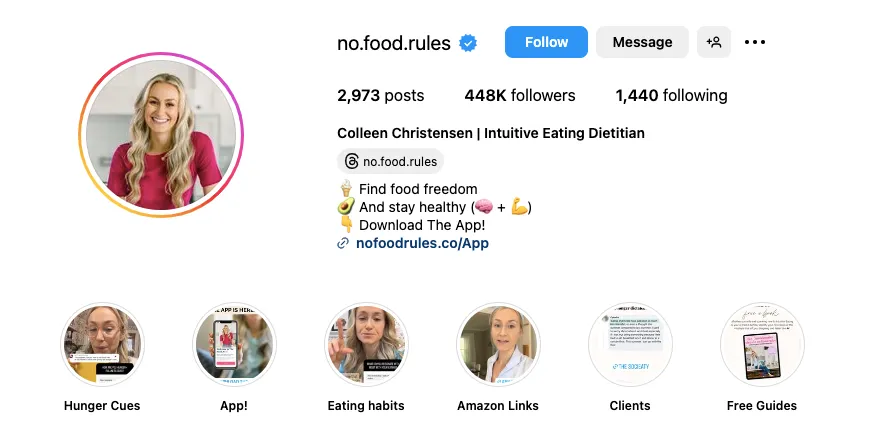893x446 pixels.
Task: Open the no.food.rules Threads badge
Action: (389, 161)
